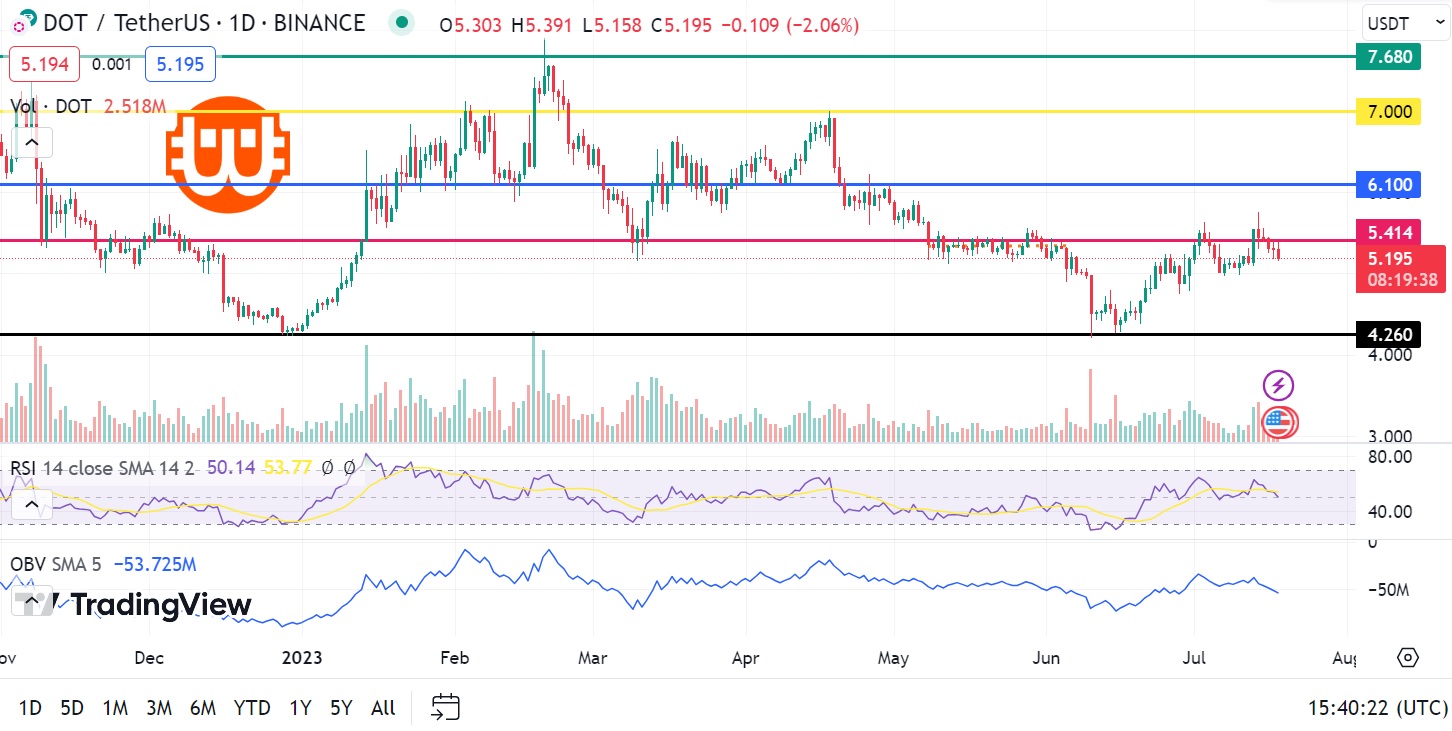Click the Mar date axis label
This screenshot has height=731, width=1452.
(593, 658)
